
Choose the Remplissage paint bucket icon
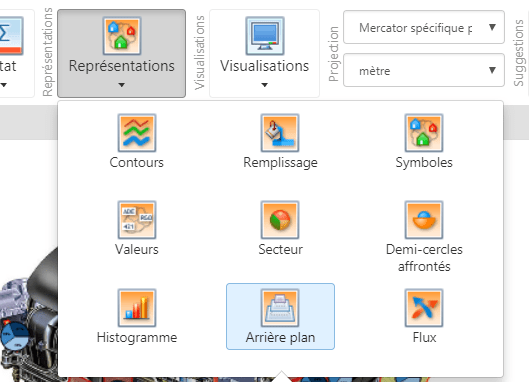click(x=280, y=133)
